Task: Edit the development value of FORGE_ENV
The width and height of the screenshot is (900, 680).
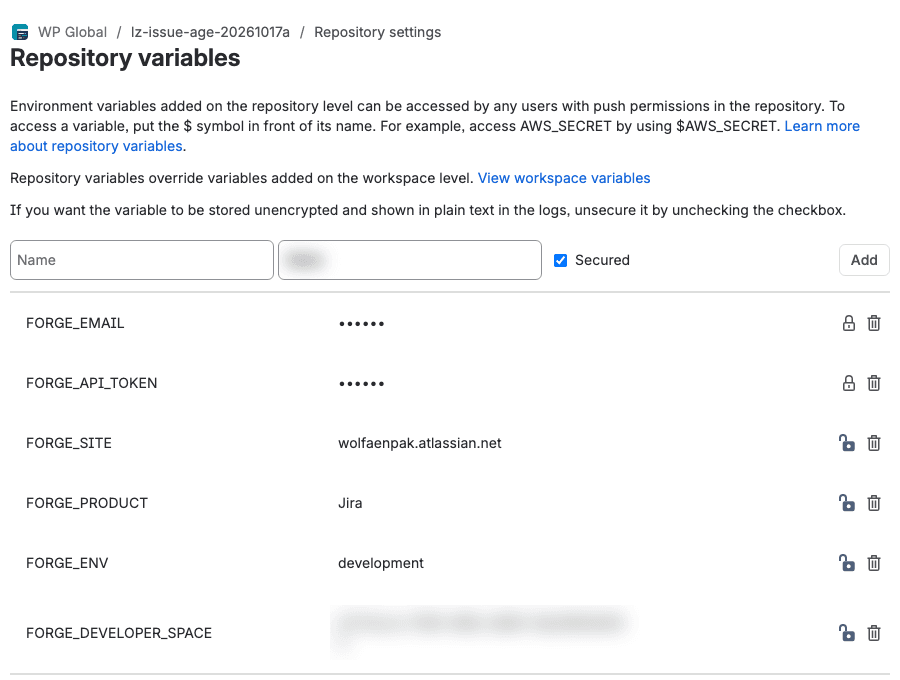Action: [x=381, y=563]
